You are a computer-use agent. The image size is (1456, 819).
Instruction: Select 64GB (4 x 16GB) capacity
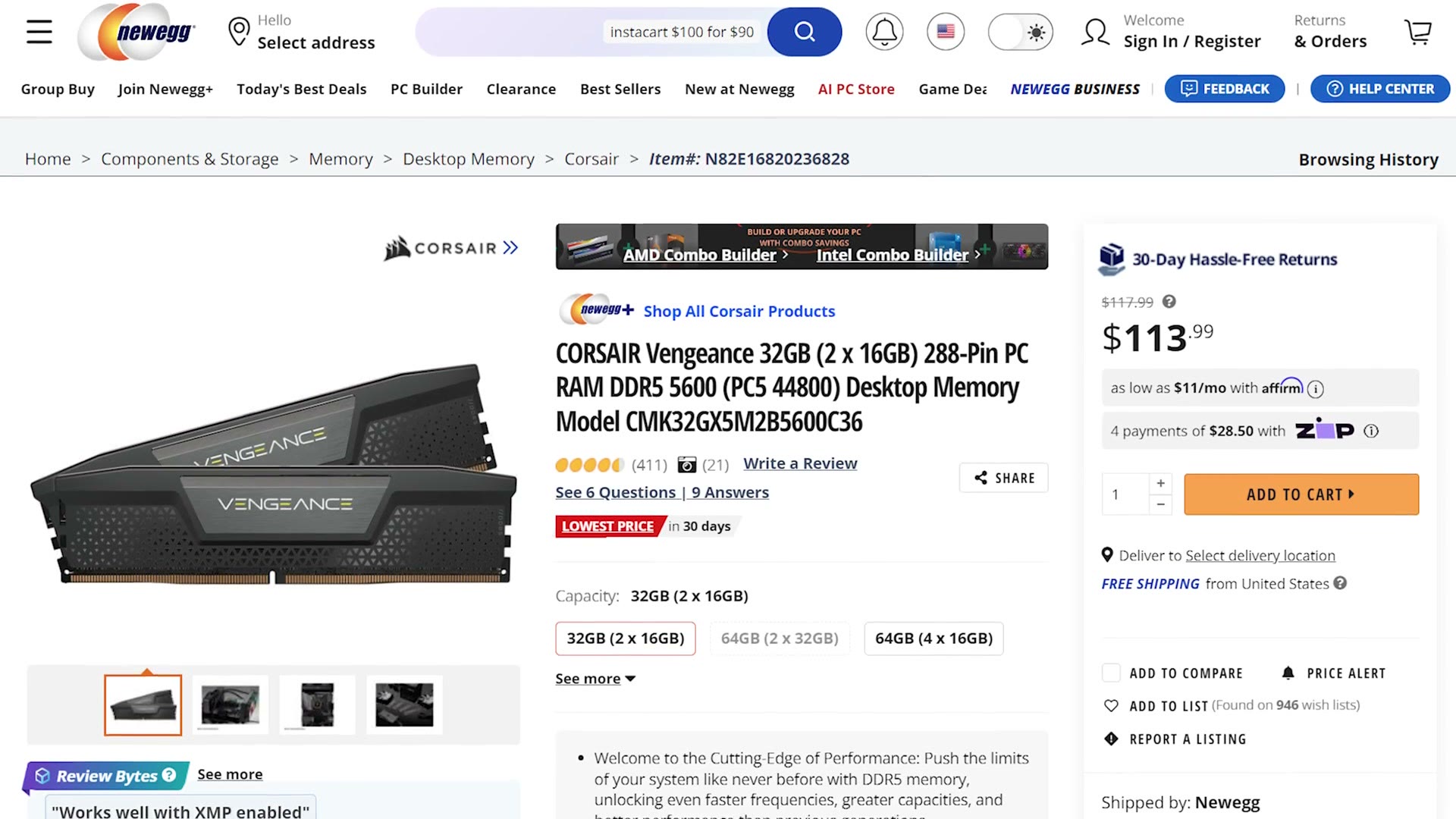click(934, 639)
